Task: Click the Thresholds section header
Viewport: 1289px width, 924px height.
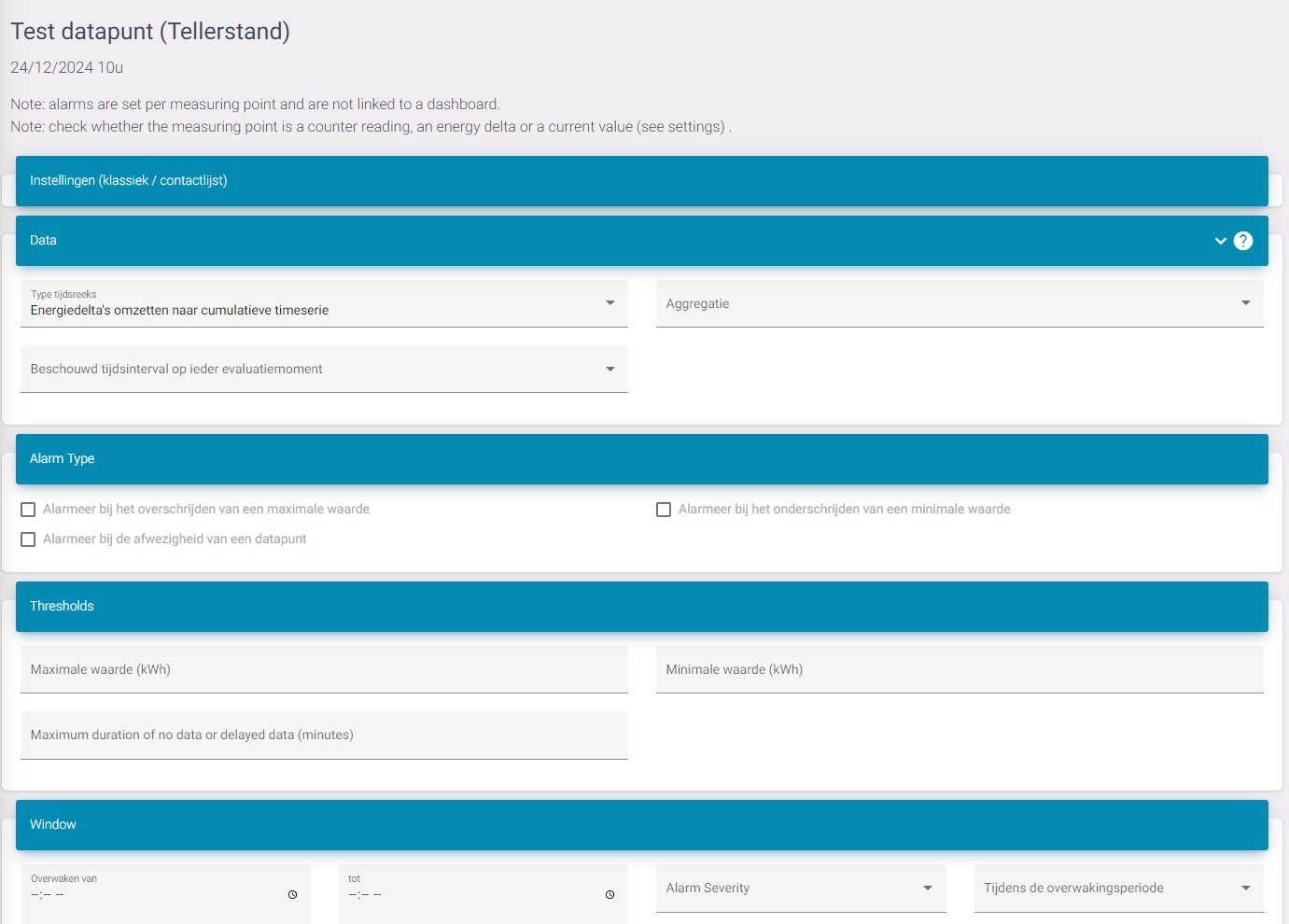Action: tap(641, 607)
